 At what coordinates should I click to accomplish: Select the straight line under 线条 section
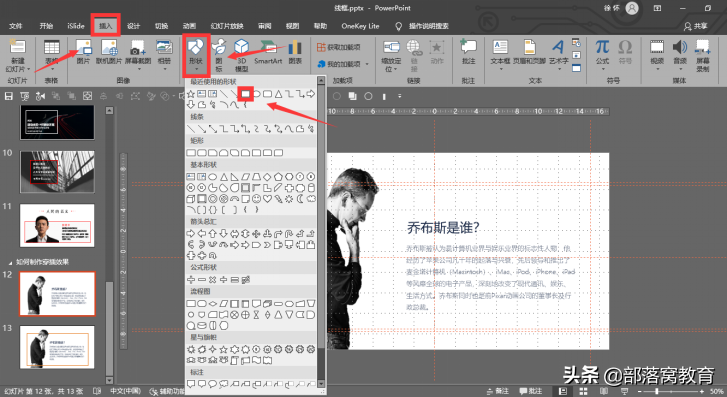[191, 128]
